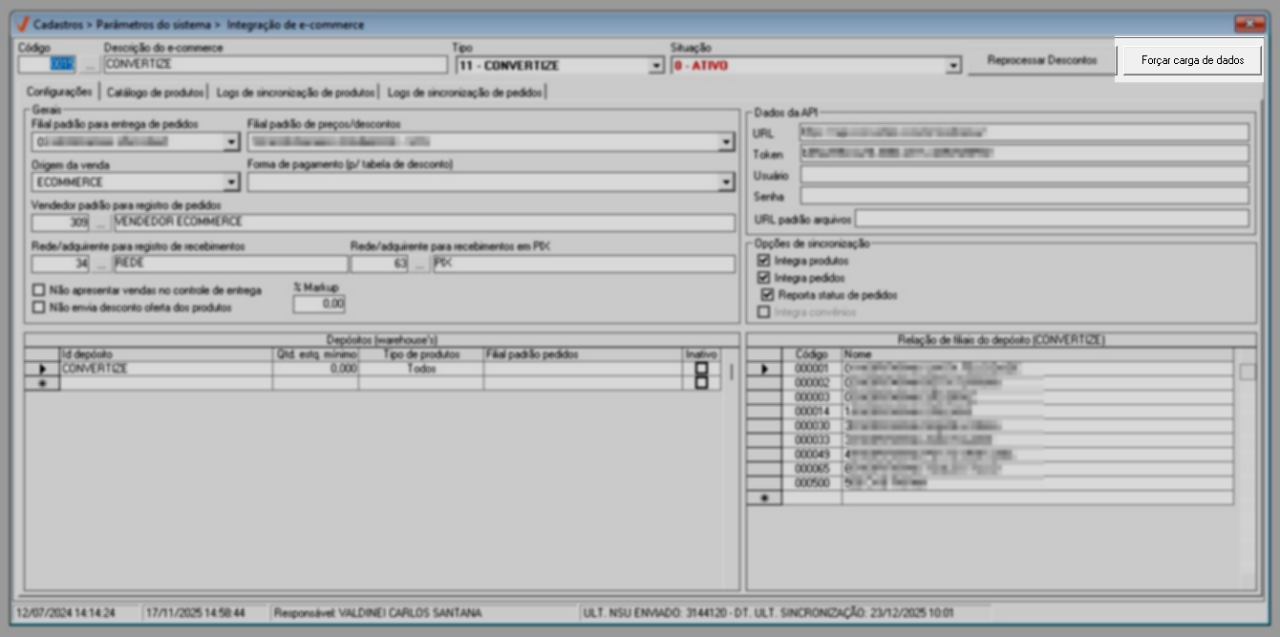
Task: Toggle Não apresentar vendas no controle de entrega
Action: pyautogui.click(x=39, y=290)
